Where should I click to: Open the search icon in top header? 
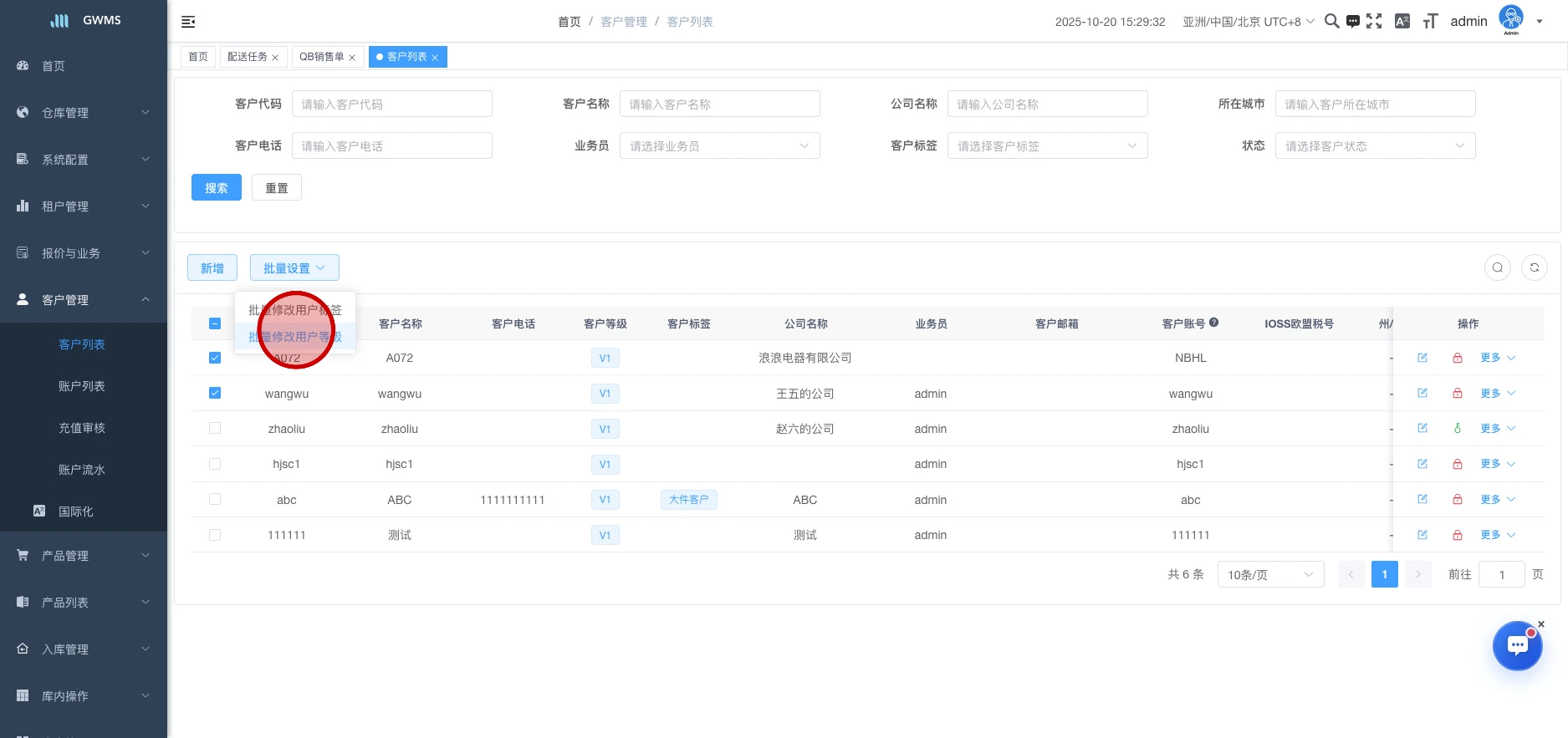1331,22
